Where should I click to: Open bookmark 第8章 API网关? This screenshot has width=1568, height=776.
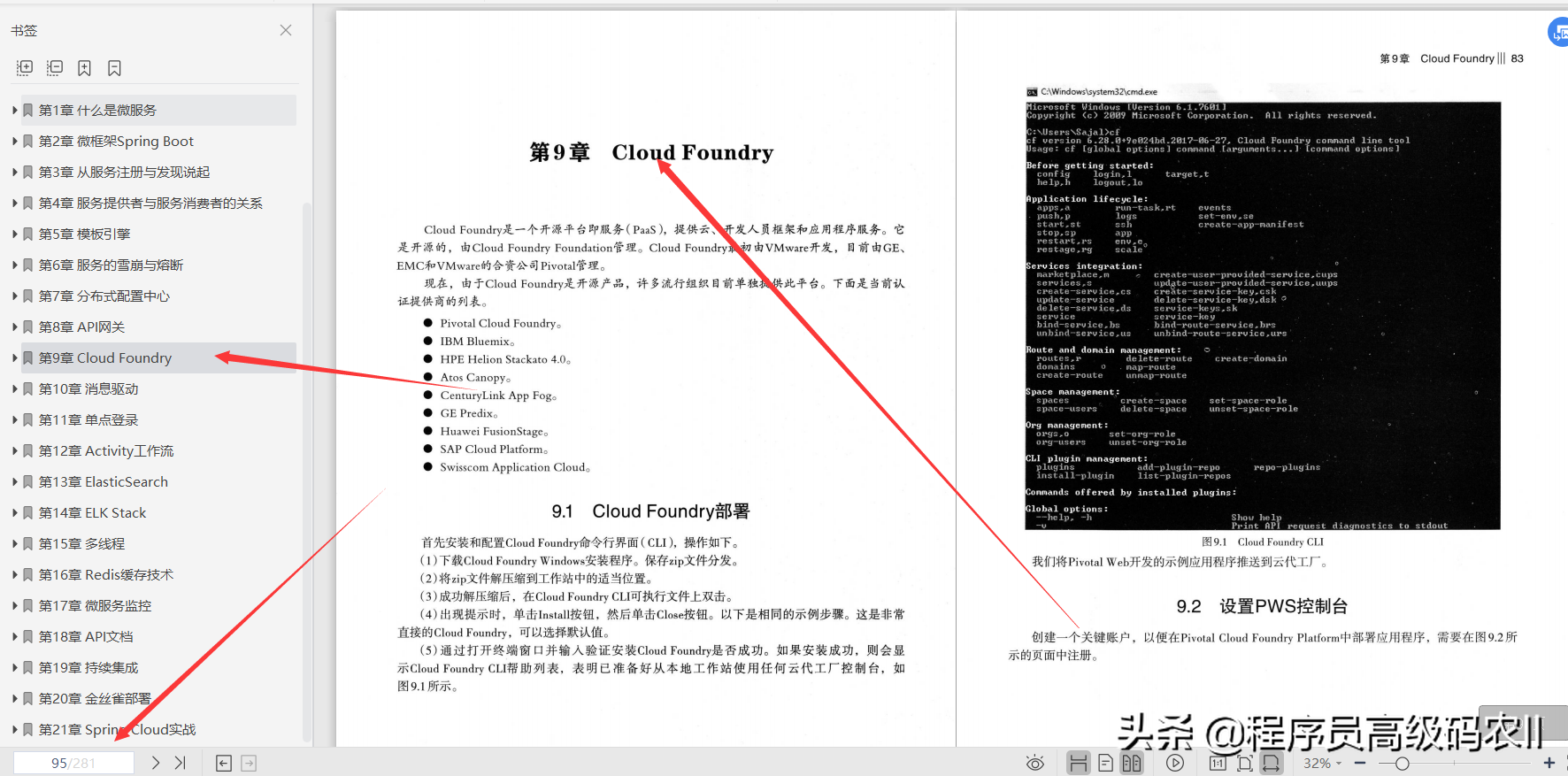point(81,327)
